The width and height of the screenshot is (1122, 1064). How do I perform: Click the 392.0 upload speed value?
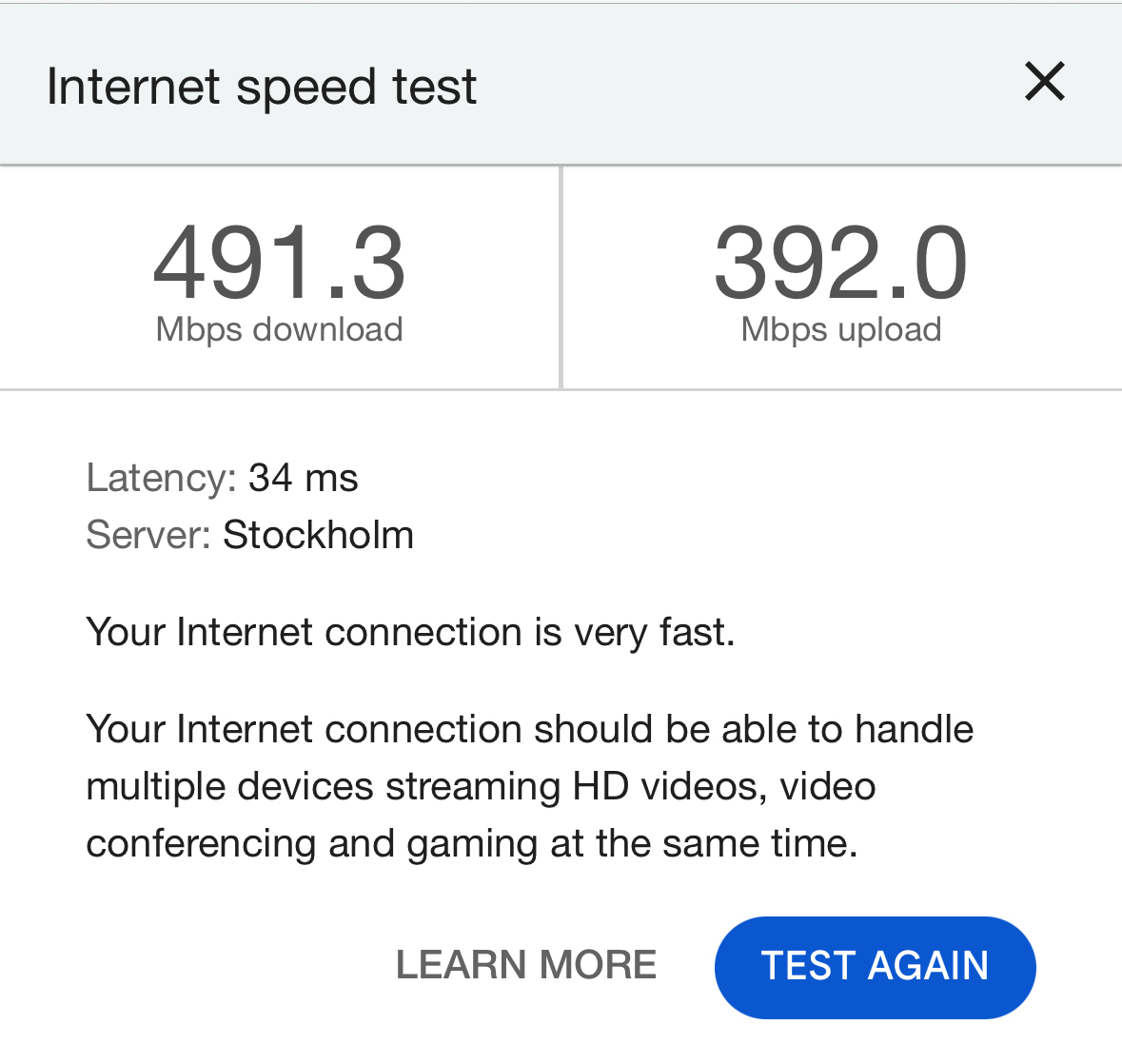tap(840, 263)
